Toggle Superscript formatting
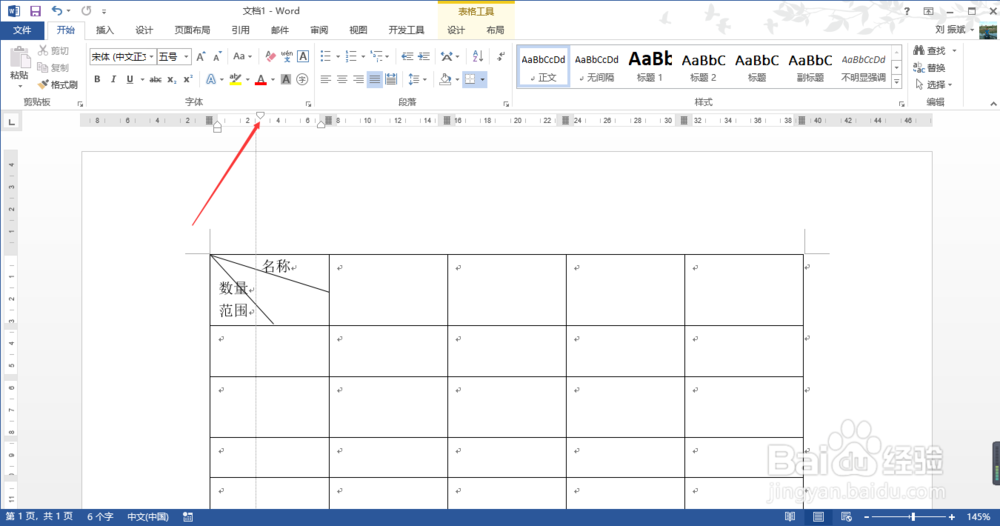This screenshot has height=526, width=1000. tap(188, 80)
